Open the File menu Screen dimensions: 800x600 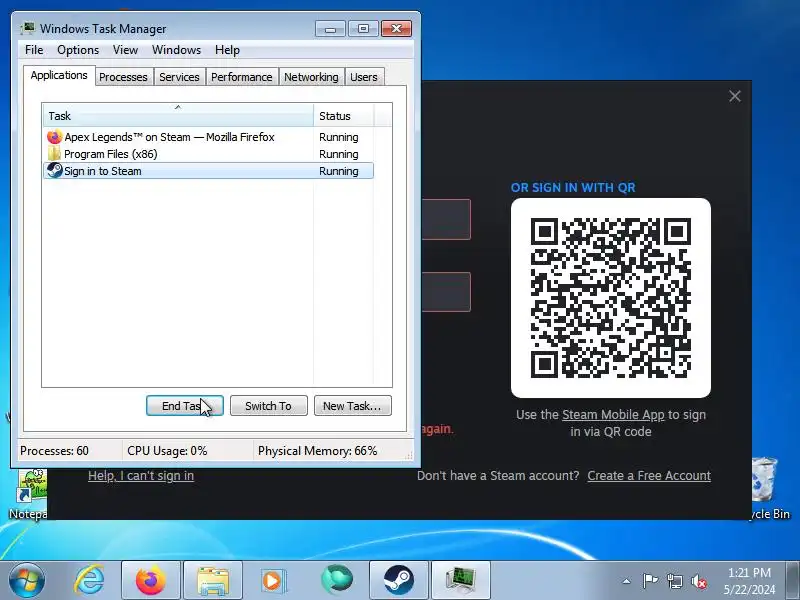34,50
